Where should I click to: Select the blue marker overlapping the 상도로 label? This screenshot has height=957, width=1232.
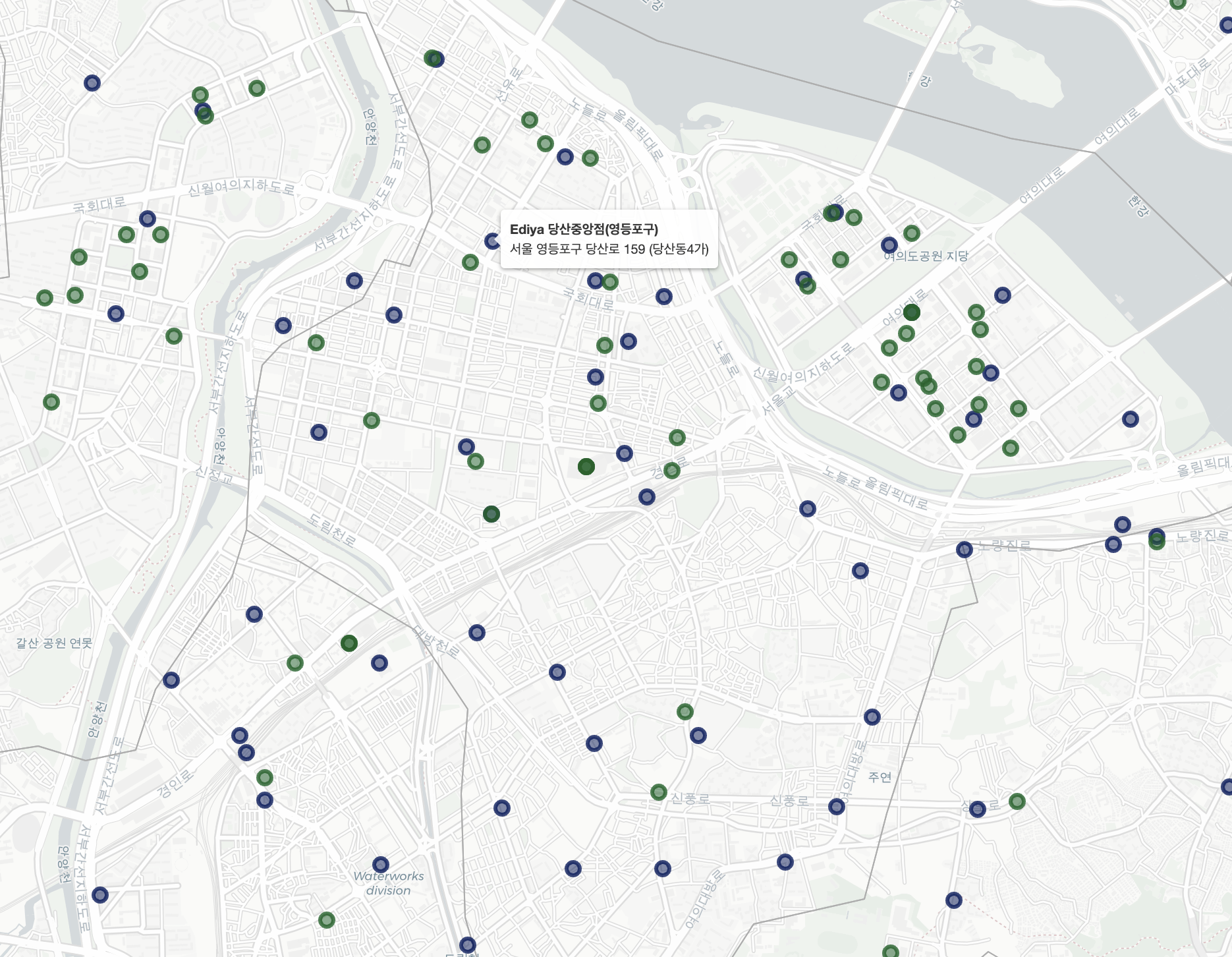[x=978, y=809]
